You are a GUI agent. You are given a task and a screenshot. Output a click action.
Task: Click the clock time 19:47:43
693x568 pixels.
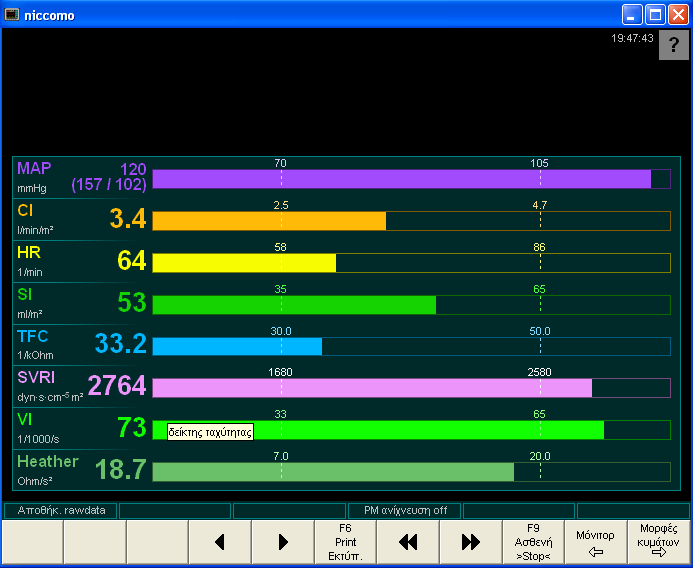point(632,38)
